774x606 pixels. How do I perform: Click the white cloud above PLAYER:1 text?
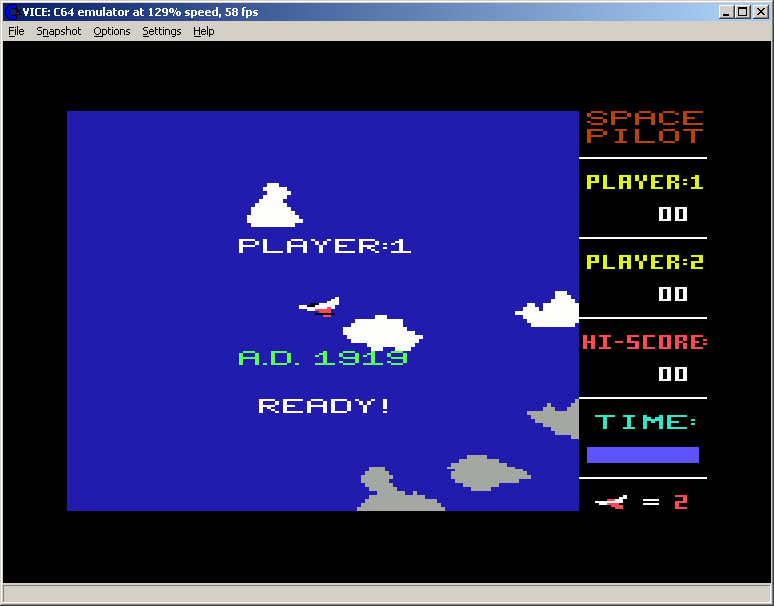[x=274, y=205]
